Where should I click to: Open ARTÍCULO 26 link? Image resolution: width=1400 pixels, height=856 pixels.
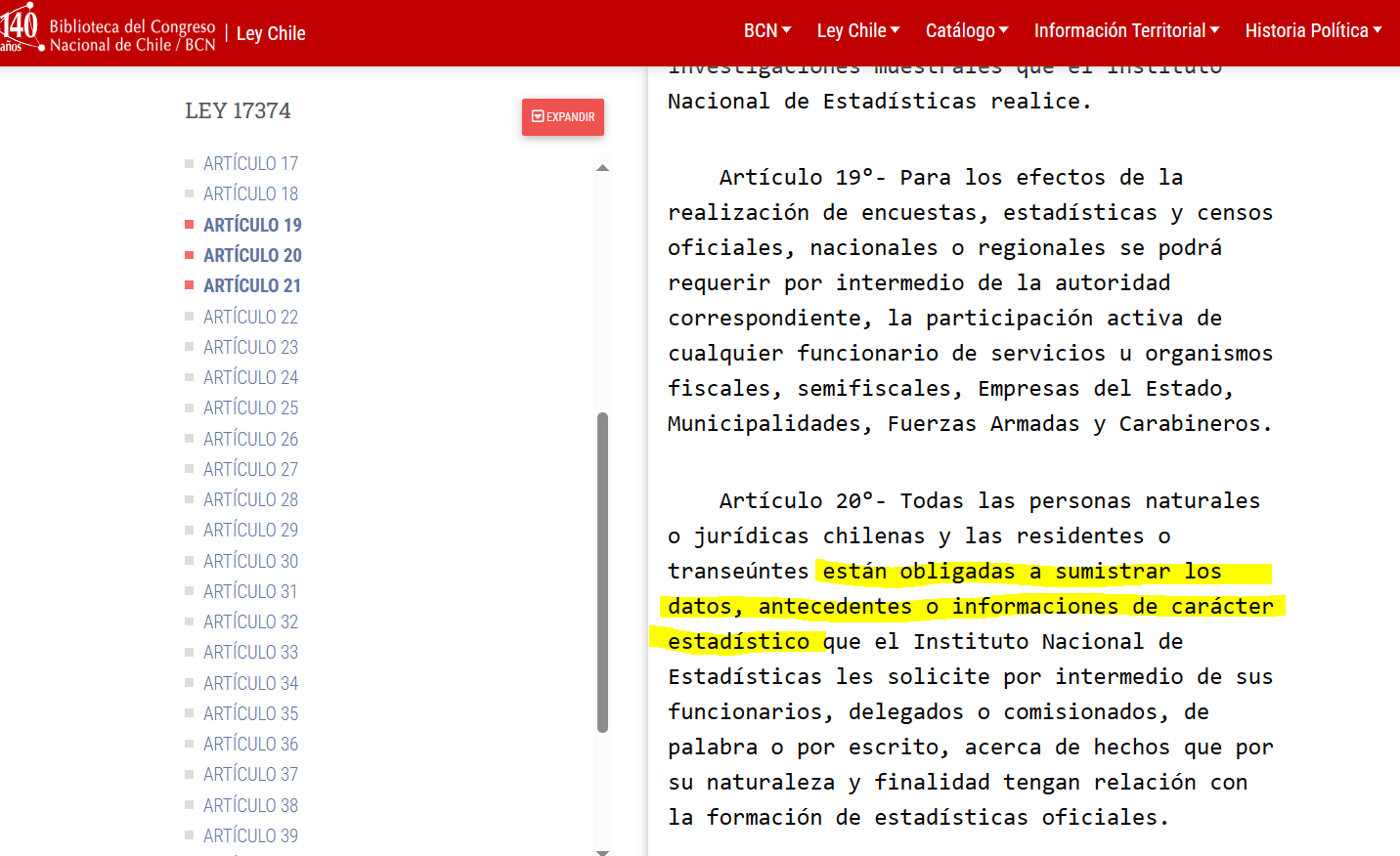coord(250,439)
